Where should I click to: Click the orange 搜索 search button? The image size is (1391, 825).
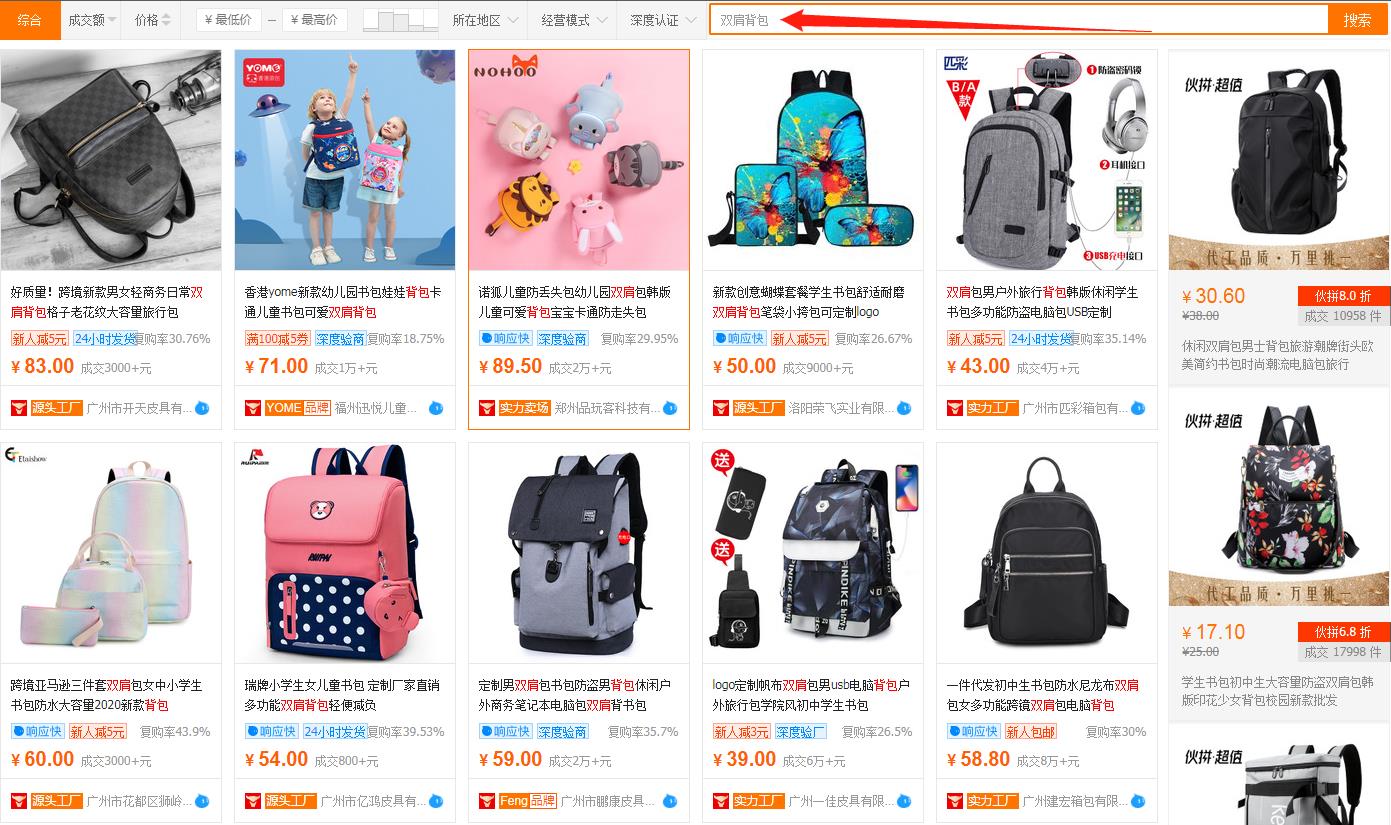point(1357,20)
